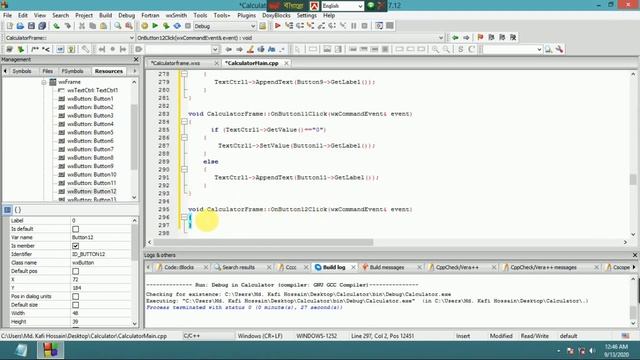
Task: Click the wrench options icon
Action: (x=559, y=49)
